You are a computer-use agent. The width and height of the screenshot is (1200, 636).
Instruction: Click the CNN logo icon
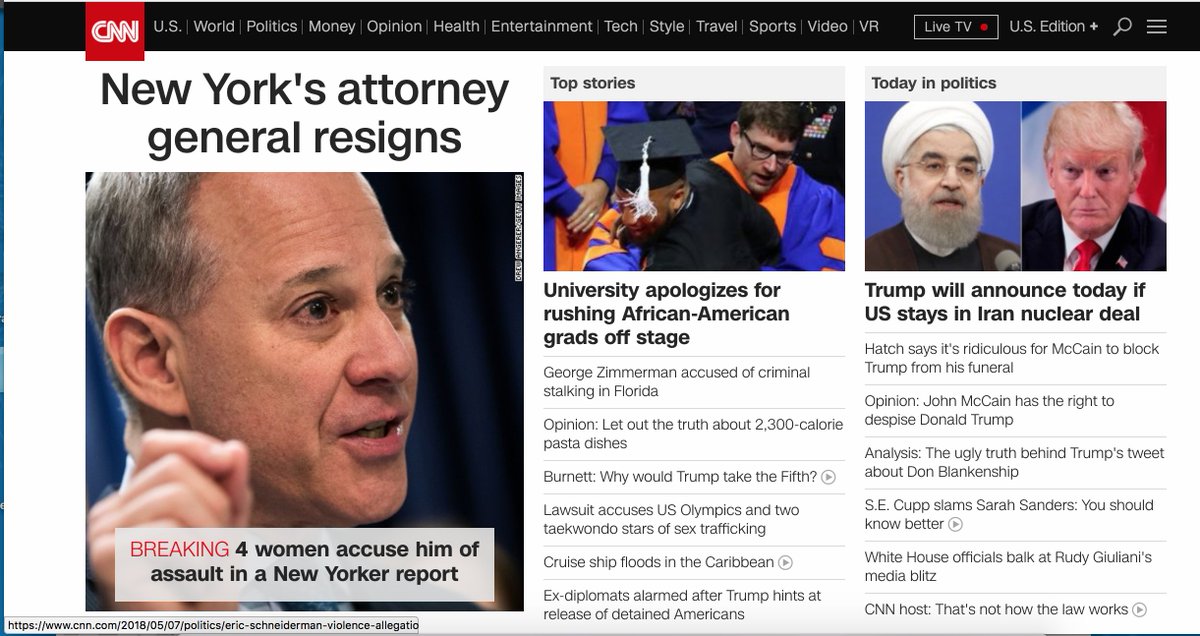[115, 29]
